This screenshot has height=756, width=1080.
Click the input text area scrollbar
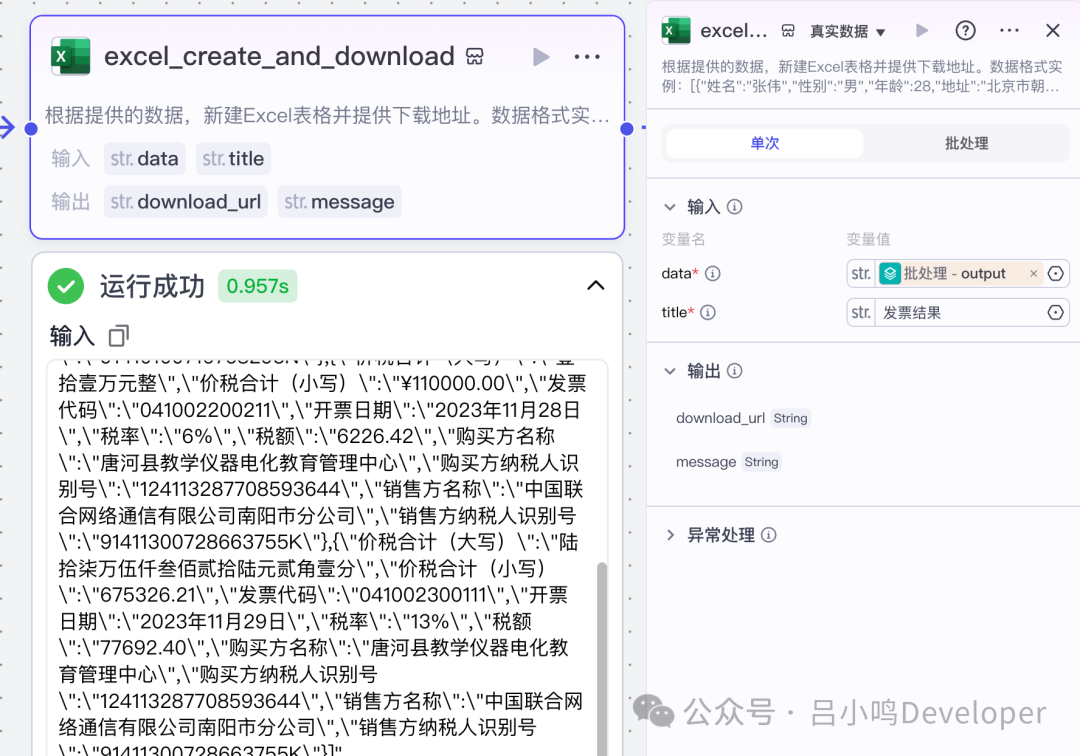pos(602,658)
